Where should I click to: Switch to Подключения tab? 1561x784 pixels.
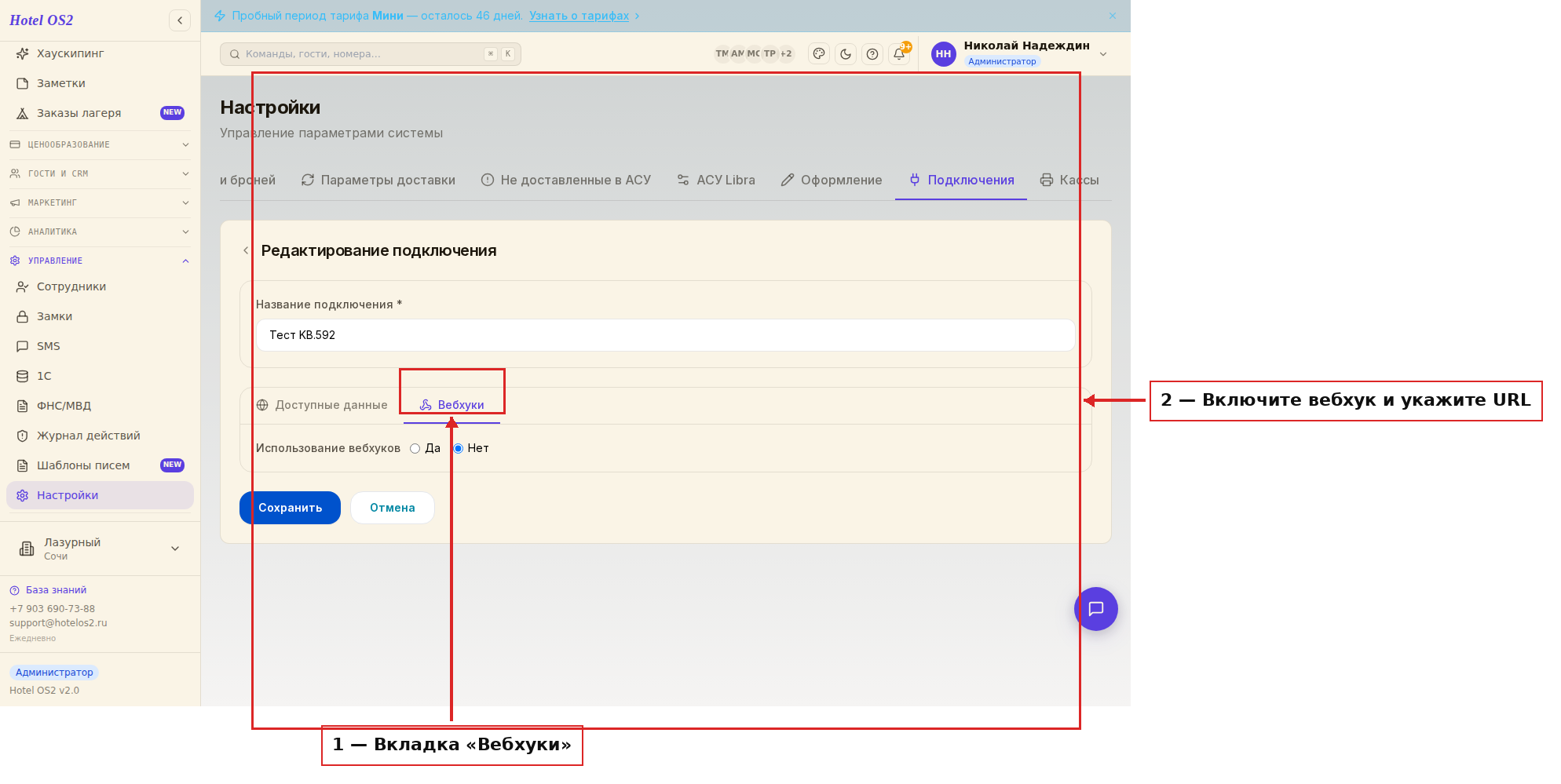pyautogui.click(x=962, y=180)
